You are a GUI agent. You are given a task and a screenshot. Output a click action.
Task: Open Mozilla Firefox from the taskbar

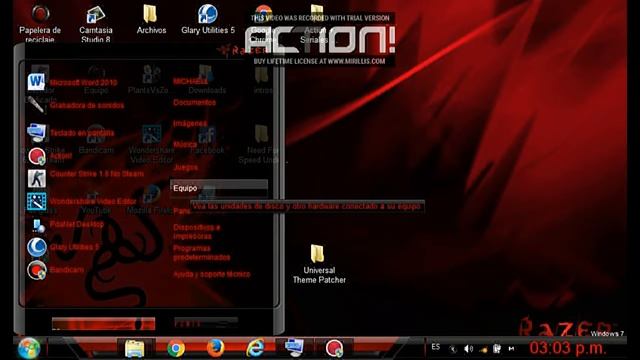pos(216,348)
